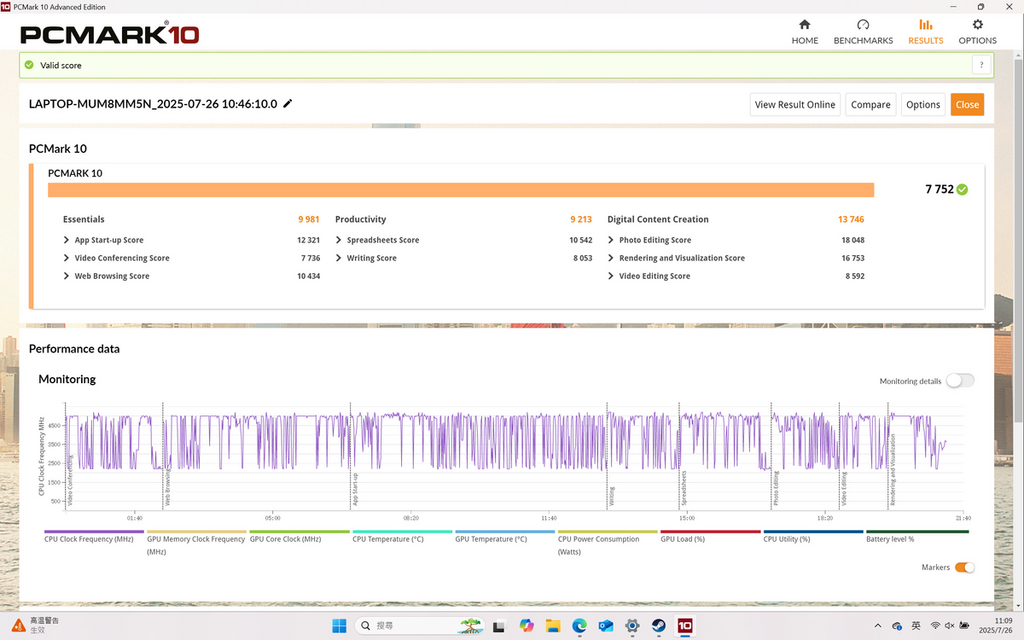The image size is (1024, 640).
Task: Click the App Start-up marker on chart
Action: point(355,490)
